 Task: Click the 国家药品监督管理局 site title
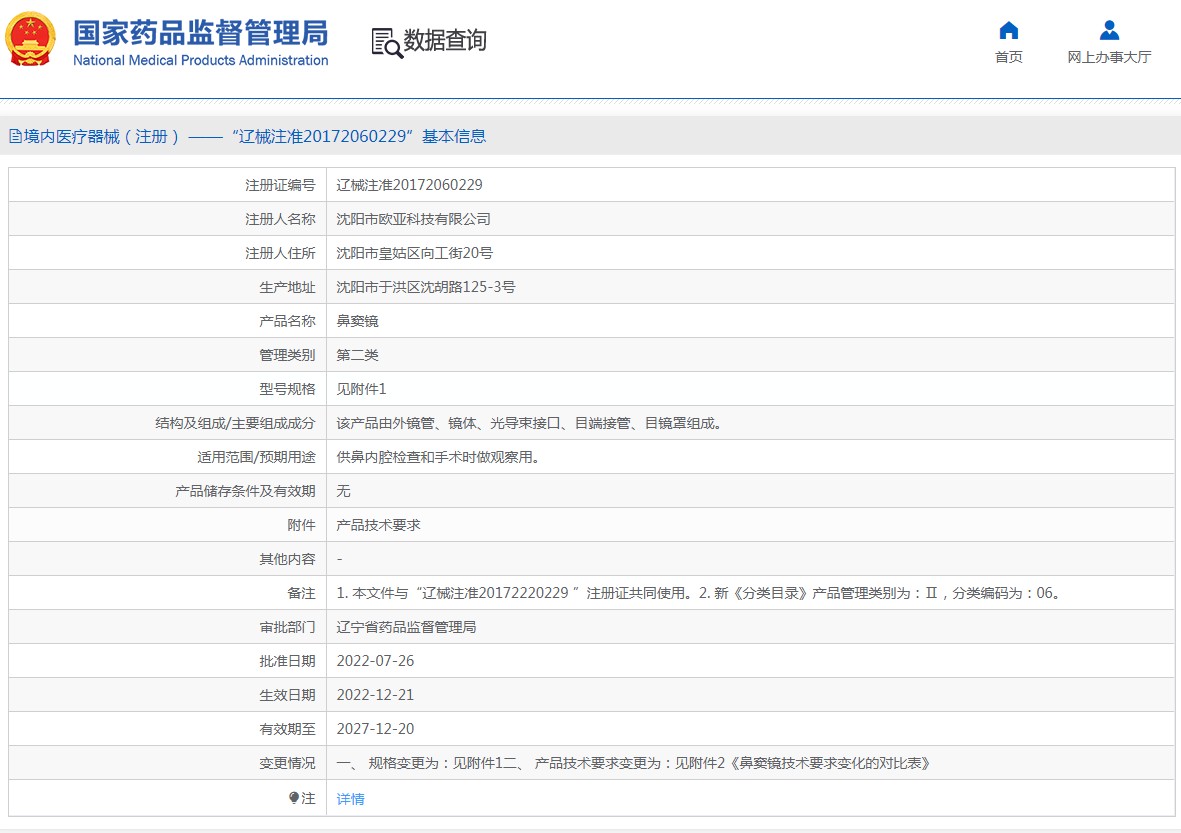click(x=200, y=32)
